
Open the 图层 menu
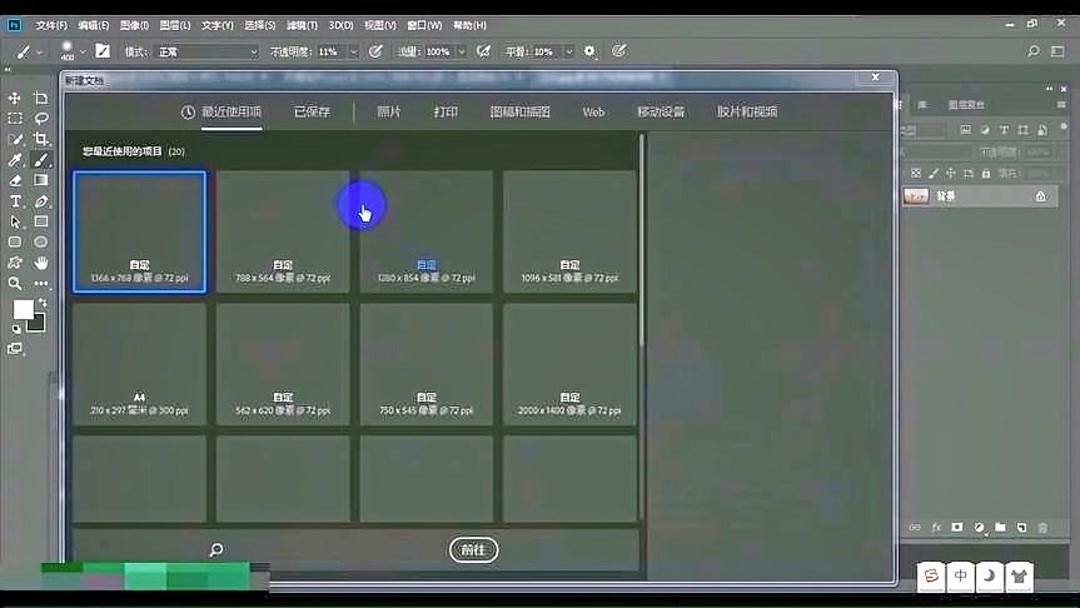pyautogui.click(x=175, y=25)
